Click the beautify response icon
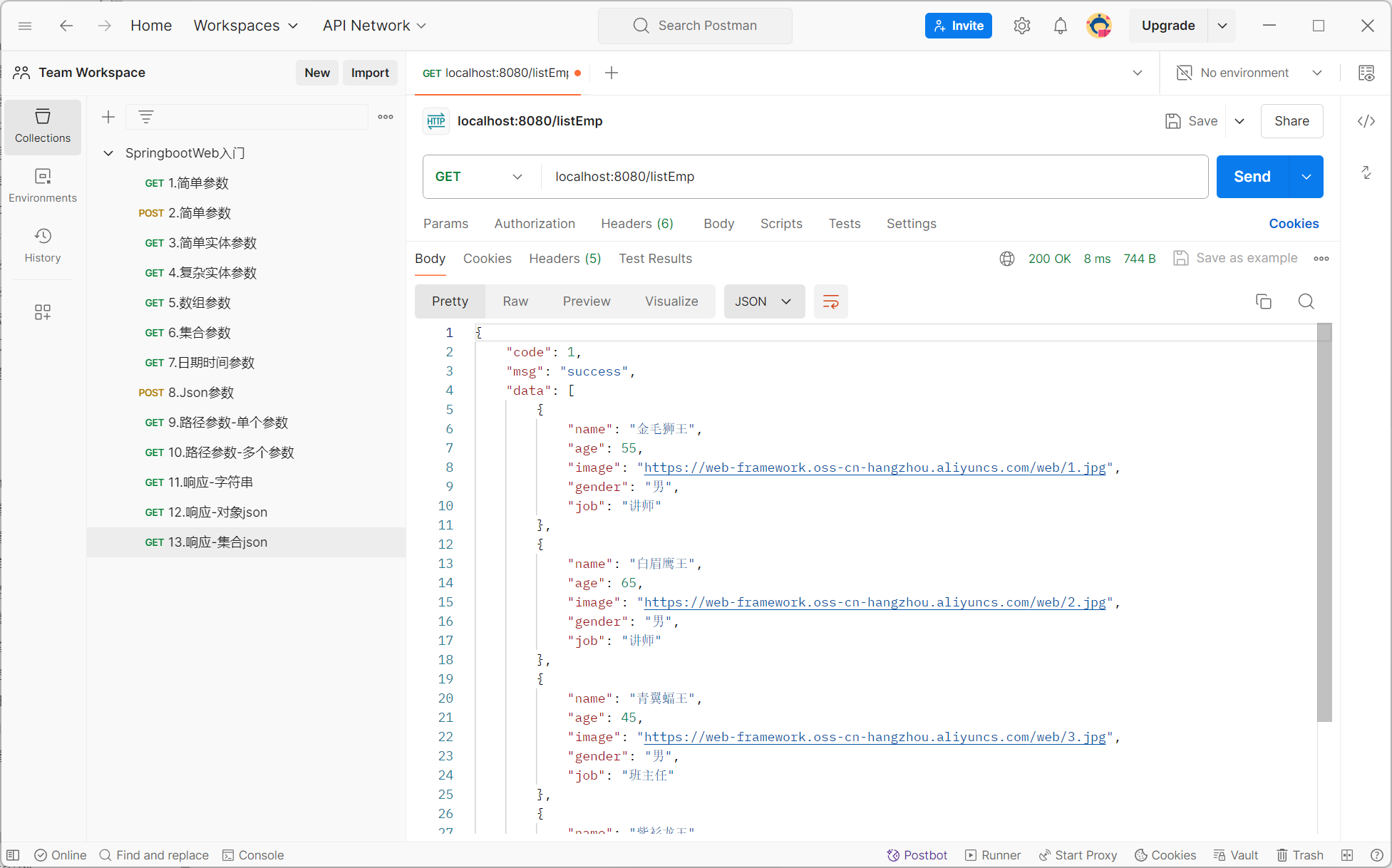 [830, 301]
